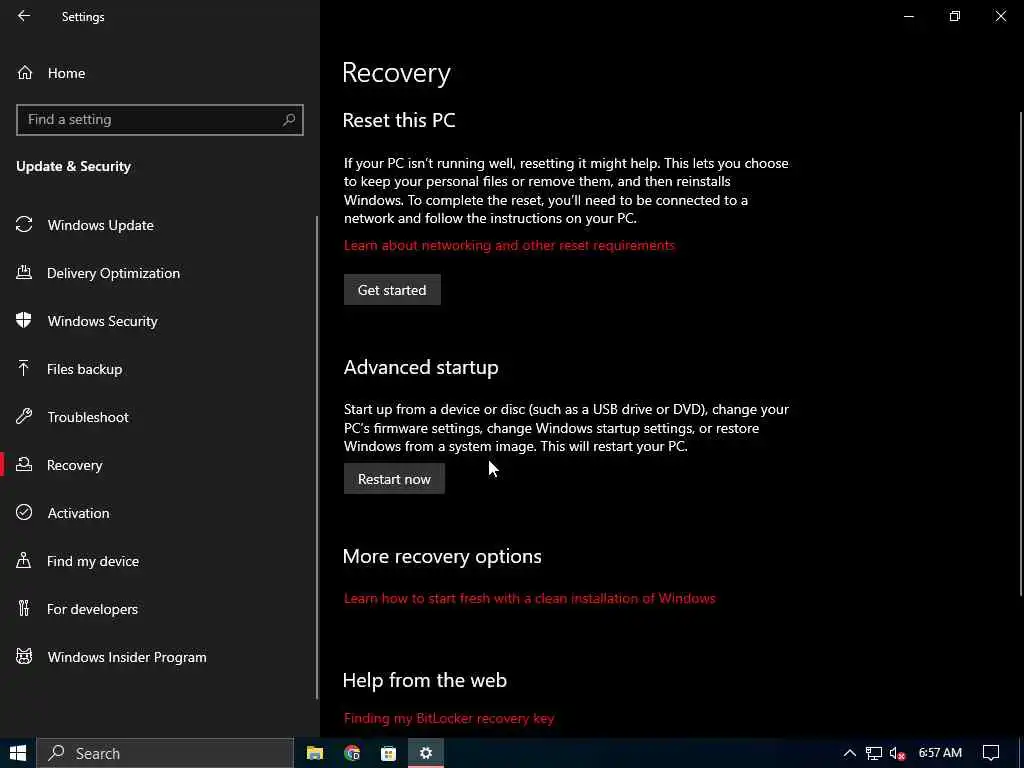
Task: Click the Settings gear taskbar icon
Action: 426,753
